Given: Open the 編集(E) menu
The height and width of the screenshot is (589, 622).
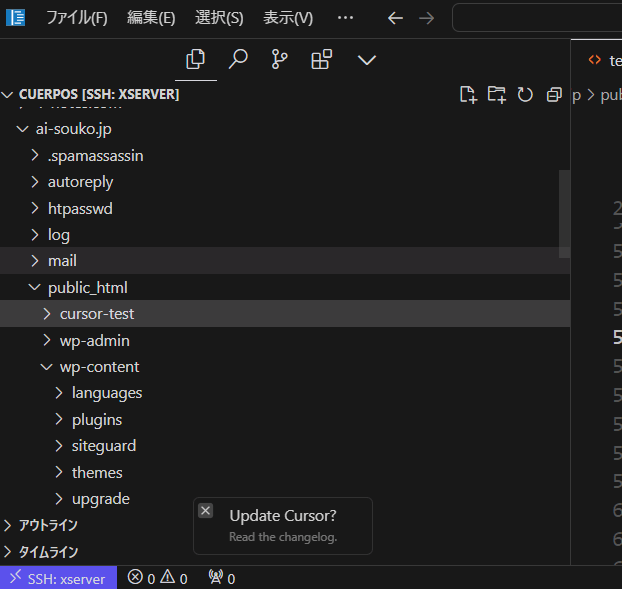Looking at the screenshot, I should (x=151, y=18).
